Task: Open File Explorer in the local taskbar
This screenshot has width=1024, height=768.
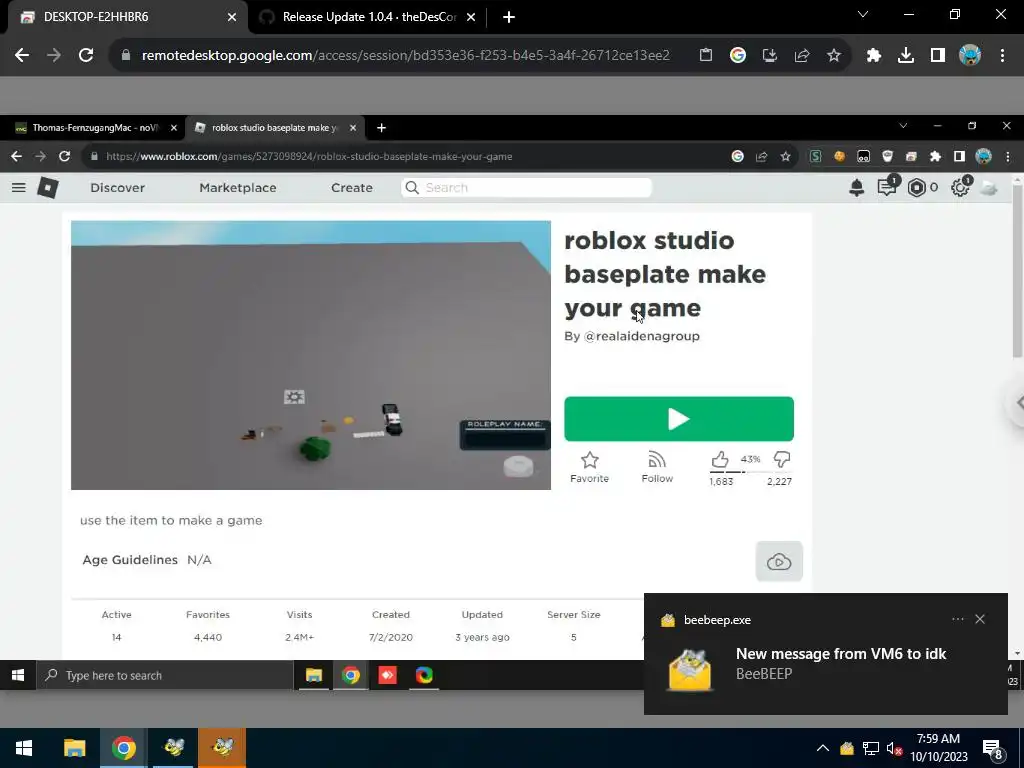Action: click(x=74, y=748)
